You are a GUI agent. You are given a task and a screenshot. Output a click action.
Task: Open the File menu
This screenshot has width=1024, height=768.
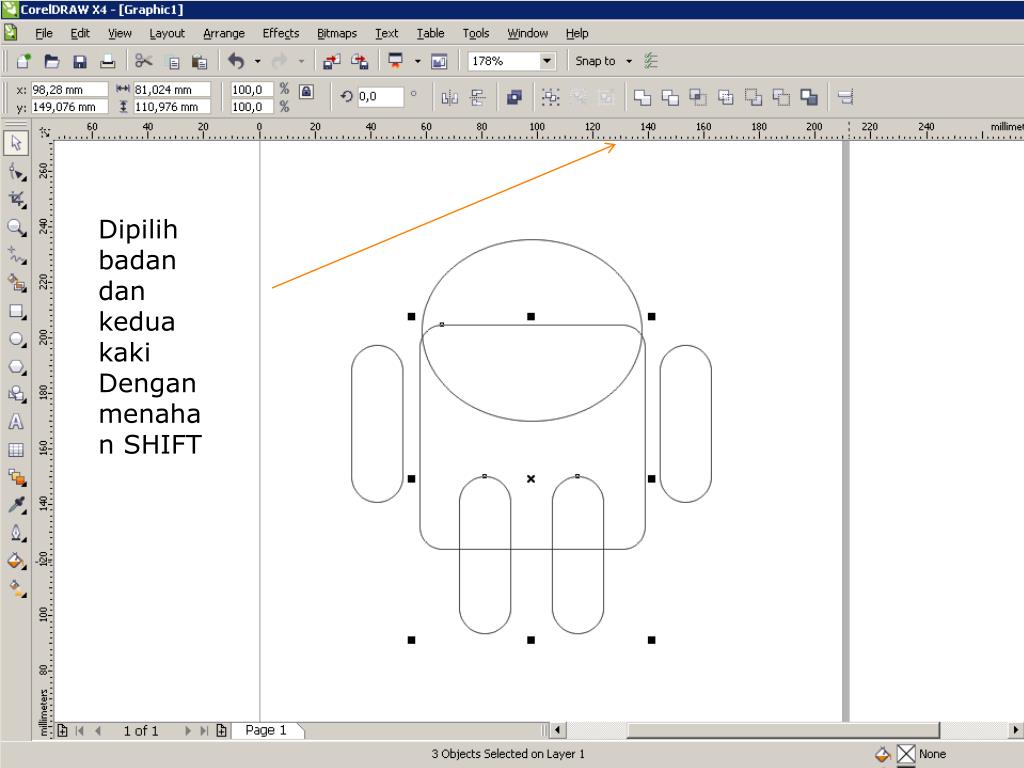(x=44, y=33)
